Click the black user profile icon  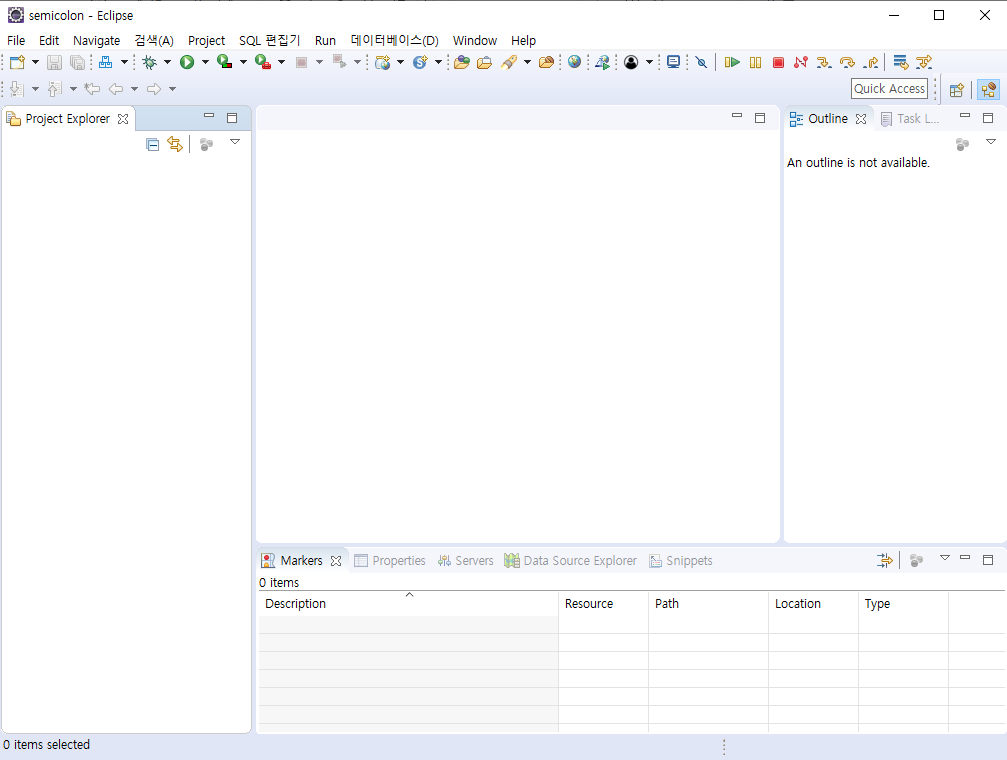point(631,62)
